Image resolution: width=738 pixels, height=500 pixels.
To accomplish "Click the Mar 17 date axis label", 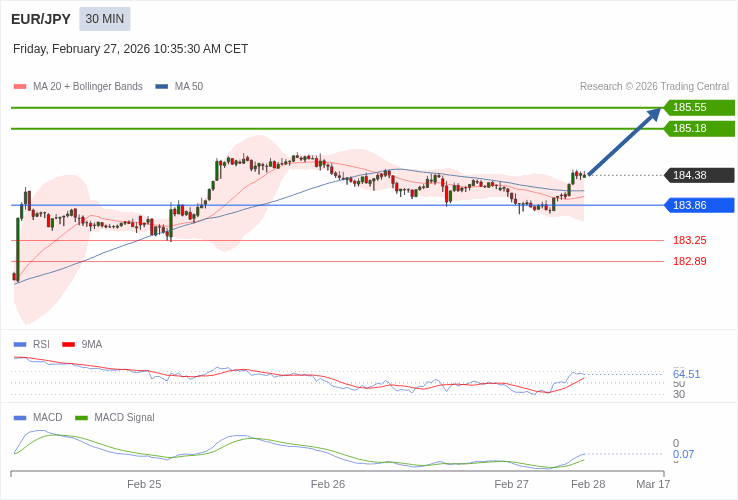I will coord(653,484).
